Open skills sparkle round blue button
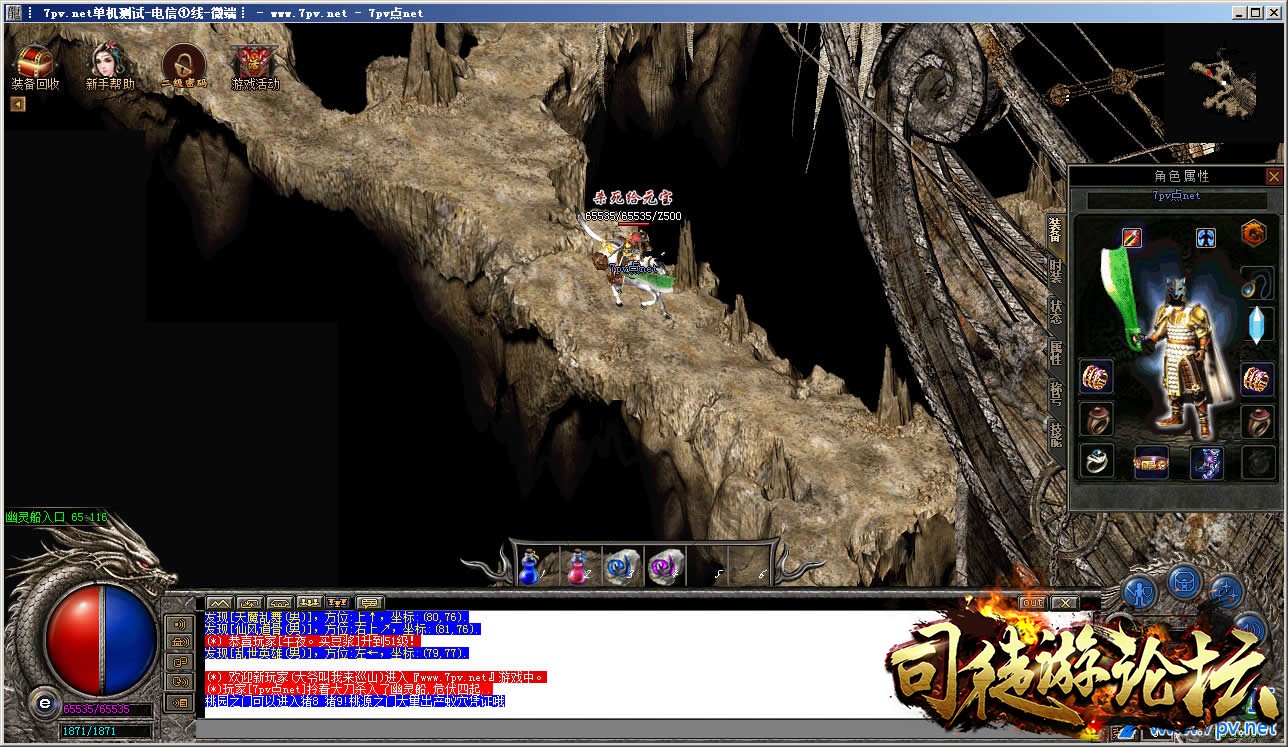 (x=1227, y=592)
